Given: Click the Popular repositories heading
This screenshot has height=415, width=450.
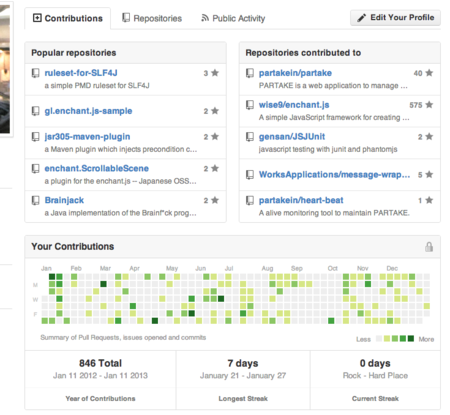Looking at the screenshot, I should click(74, 53).
